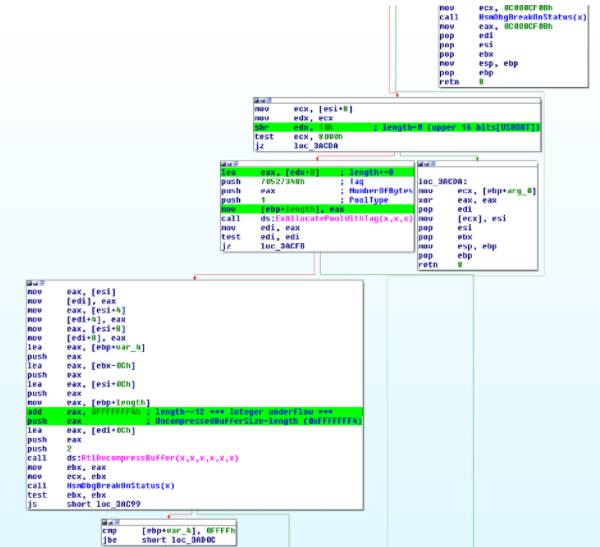
Task: Click title icons of the shr edx block
Action: (x=259, y=101)
